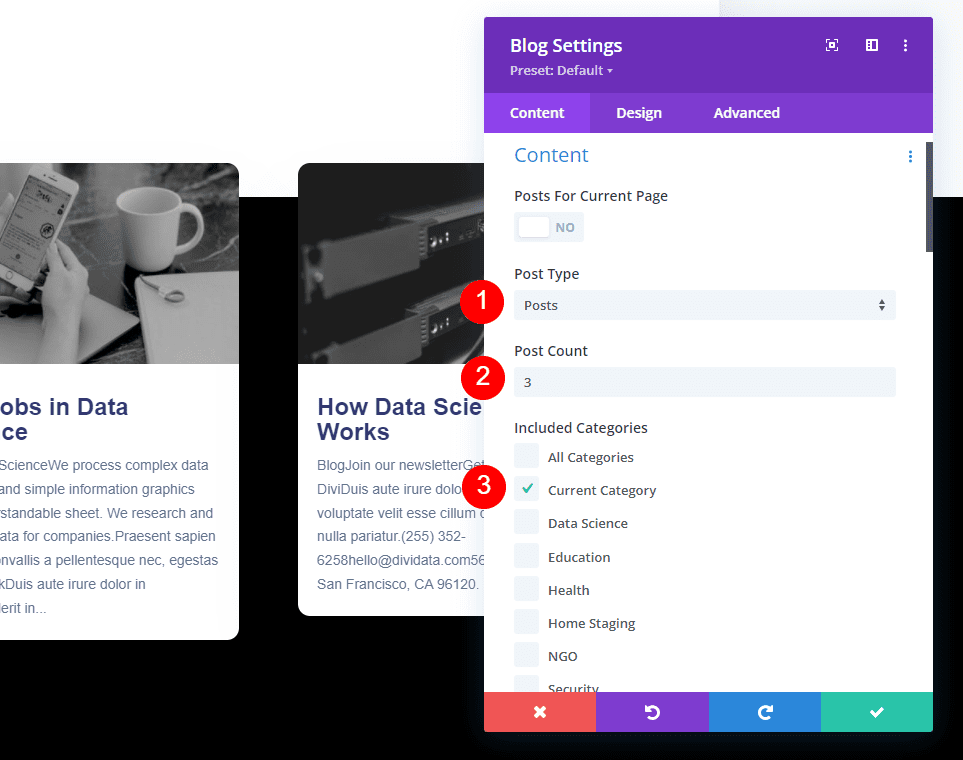The image size is (963, 760).
Task: Redo the reverted settings change
Action: tap(764, 712)
